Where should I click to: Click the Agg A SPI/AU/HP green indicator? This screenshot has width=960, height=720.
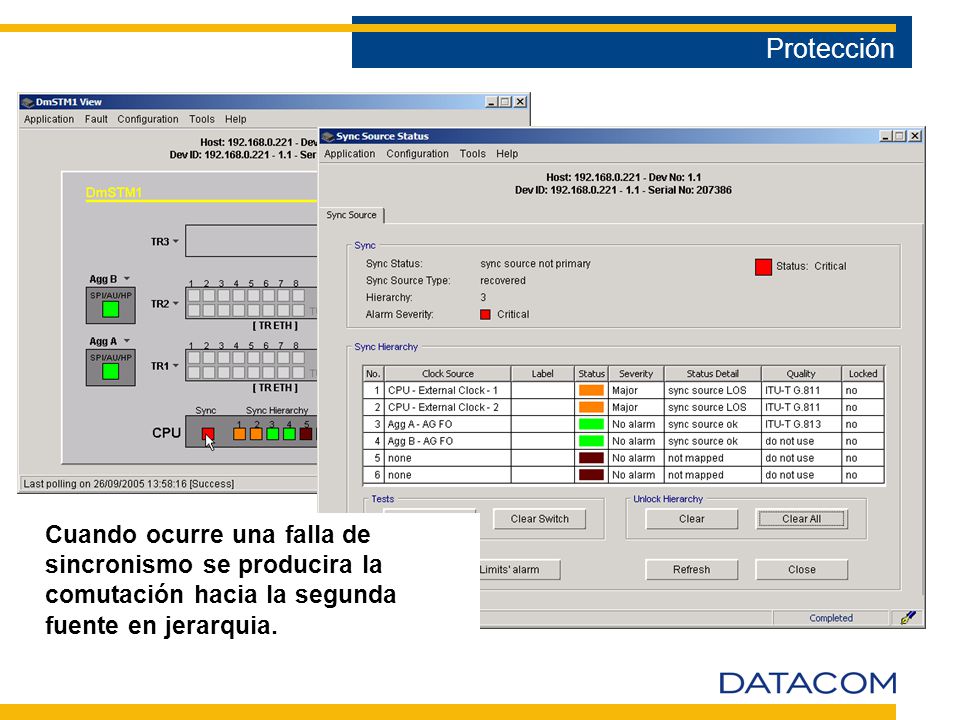click(111, 371)
